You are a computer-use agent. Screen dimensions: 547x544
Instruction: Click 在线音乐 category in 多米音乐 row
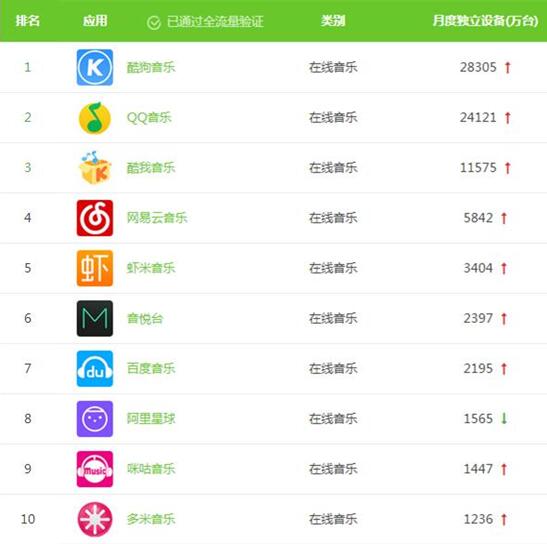[x=333, y=519]
